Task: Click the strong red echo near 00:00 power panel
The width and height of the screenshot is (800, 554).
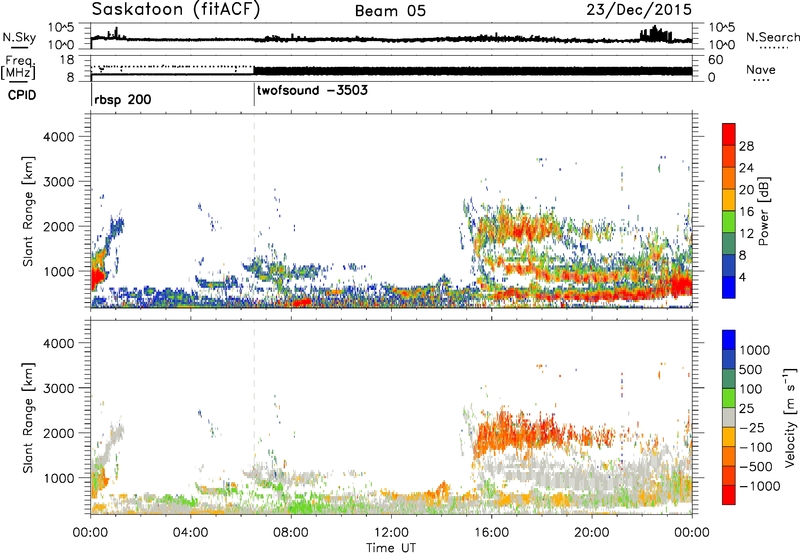Action: point(97,278)
